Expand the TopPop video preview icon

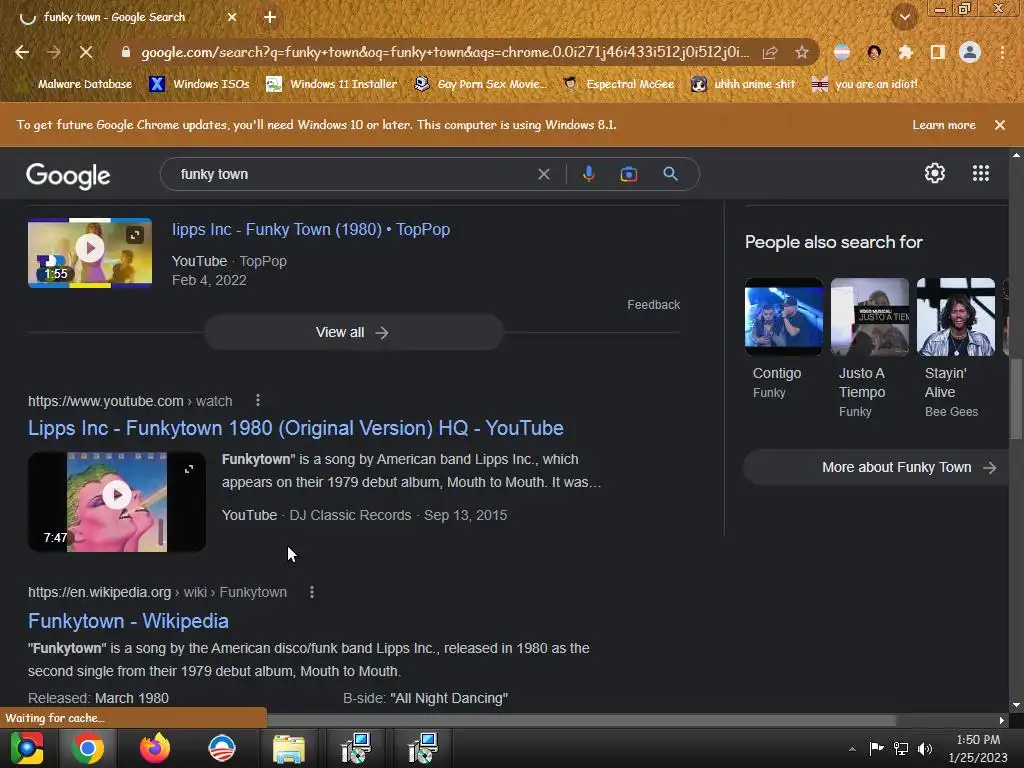point(135,234)
